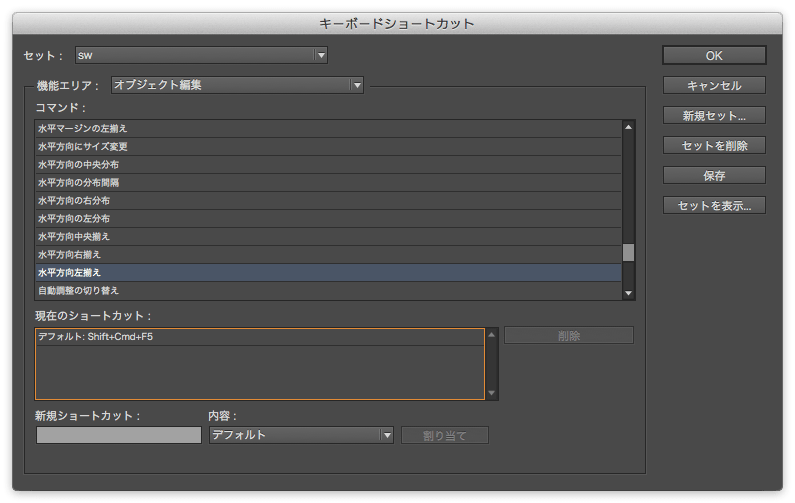This screenshot has height=503, width=795.
Task: Select command 水平方向の中央分布
Action: [328, 165]
